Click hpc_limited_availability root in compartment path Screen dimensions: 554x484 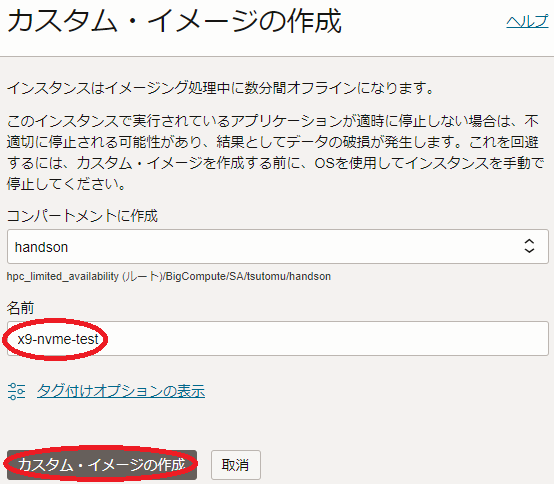[63, 276]
